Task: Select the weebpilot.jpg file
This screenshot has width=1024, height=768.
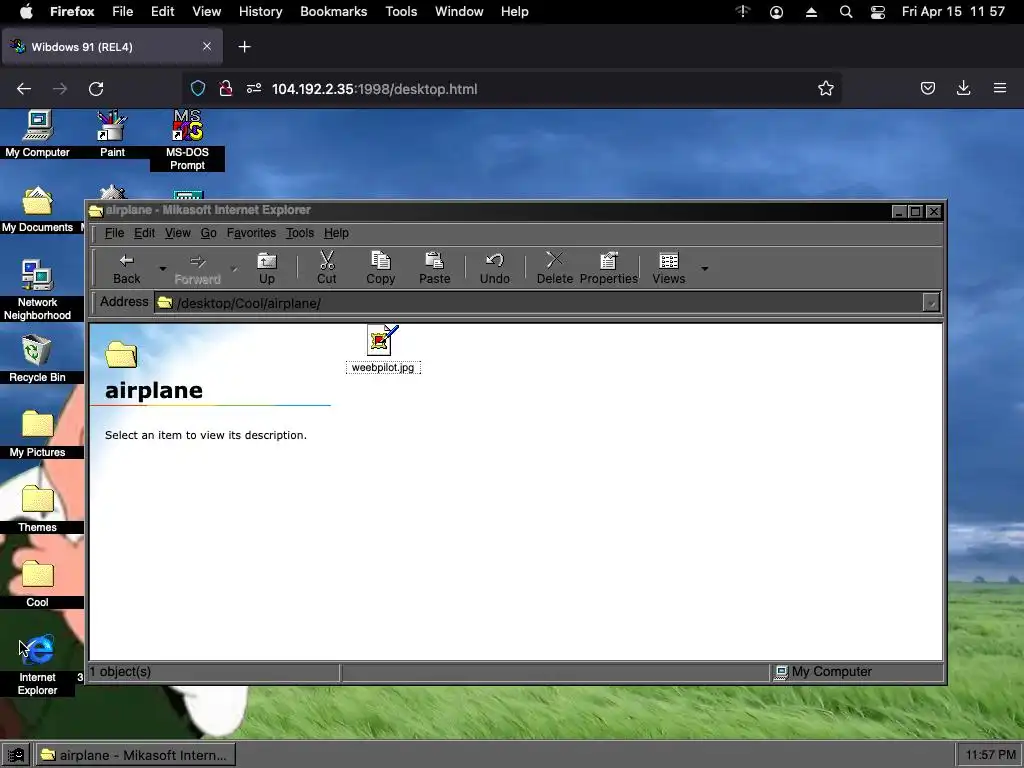Action: coord(383,349)
